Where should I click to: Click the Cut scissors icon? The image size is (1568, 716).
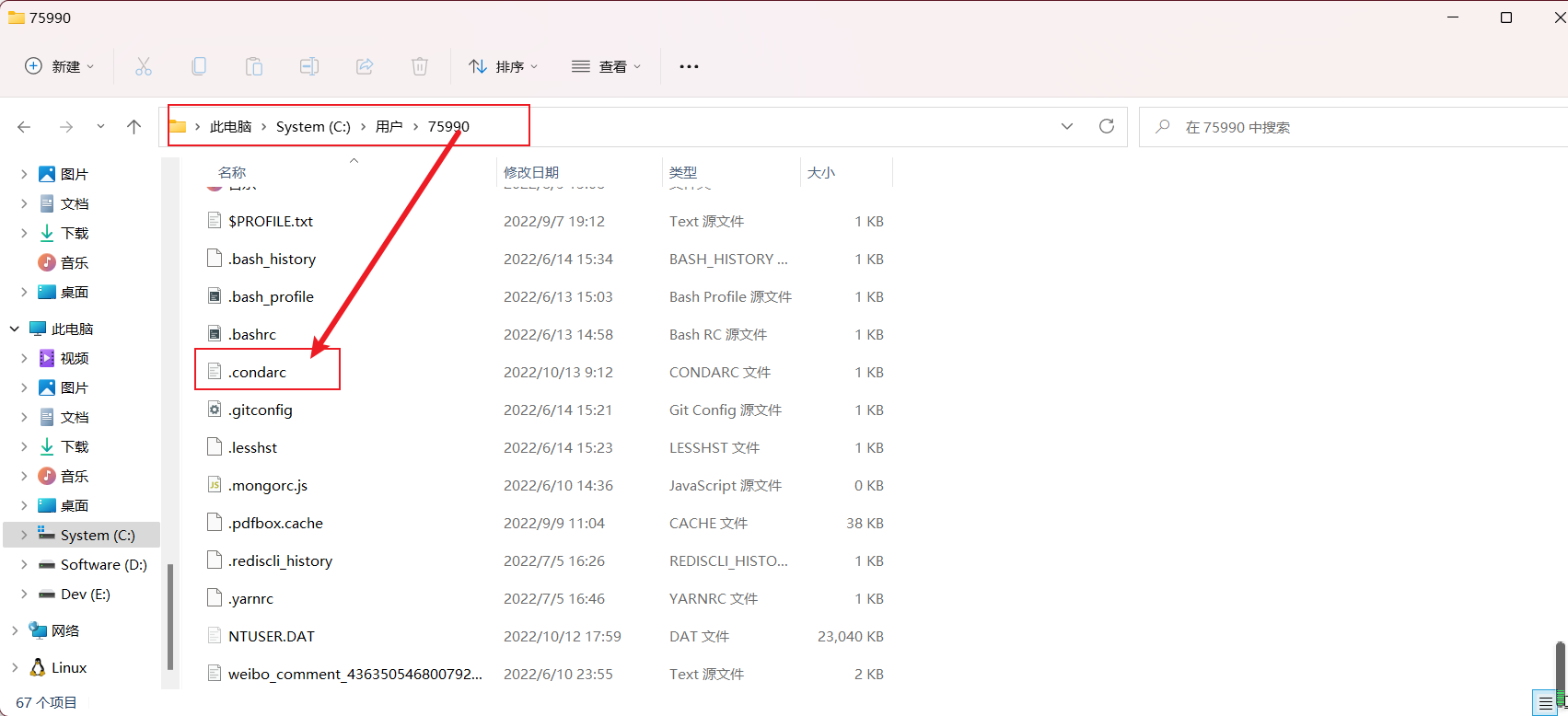[x=144, y=66]
